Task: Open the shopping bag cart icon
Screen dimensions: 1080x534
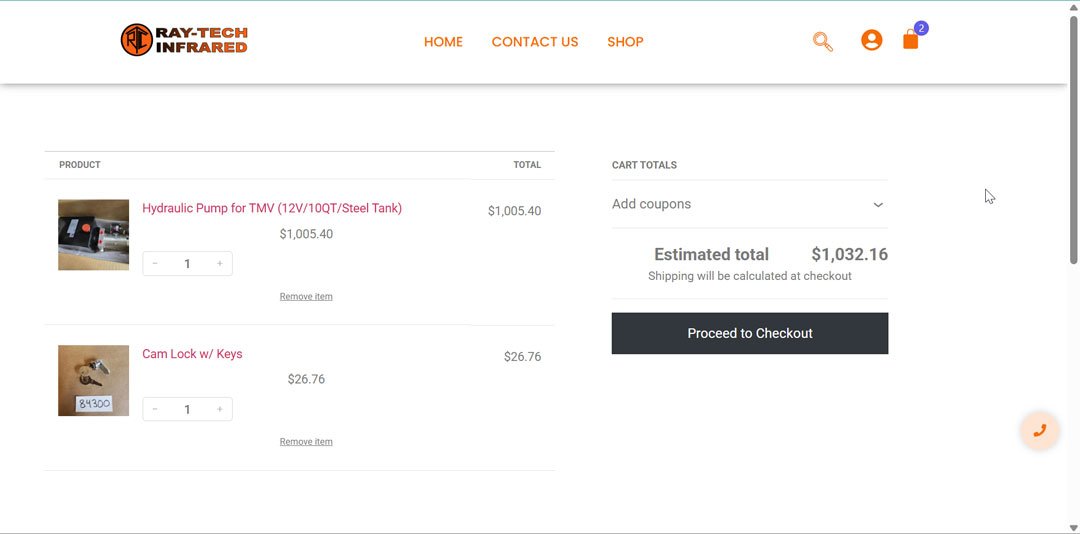Action: point(910,40)
